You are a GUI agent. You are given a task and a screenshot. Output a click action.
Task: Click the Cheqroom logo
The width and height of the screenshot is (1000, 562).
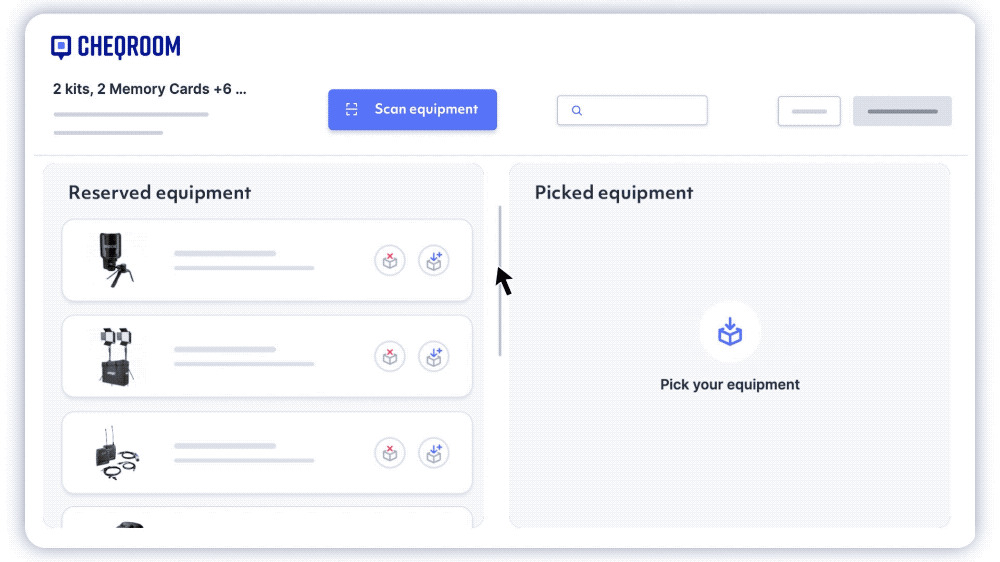tap(115, 47)
